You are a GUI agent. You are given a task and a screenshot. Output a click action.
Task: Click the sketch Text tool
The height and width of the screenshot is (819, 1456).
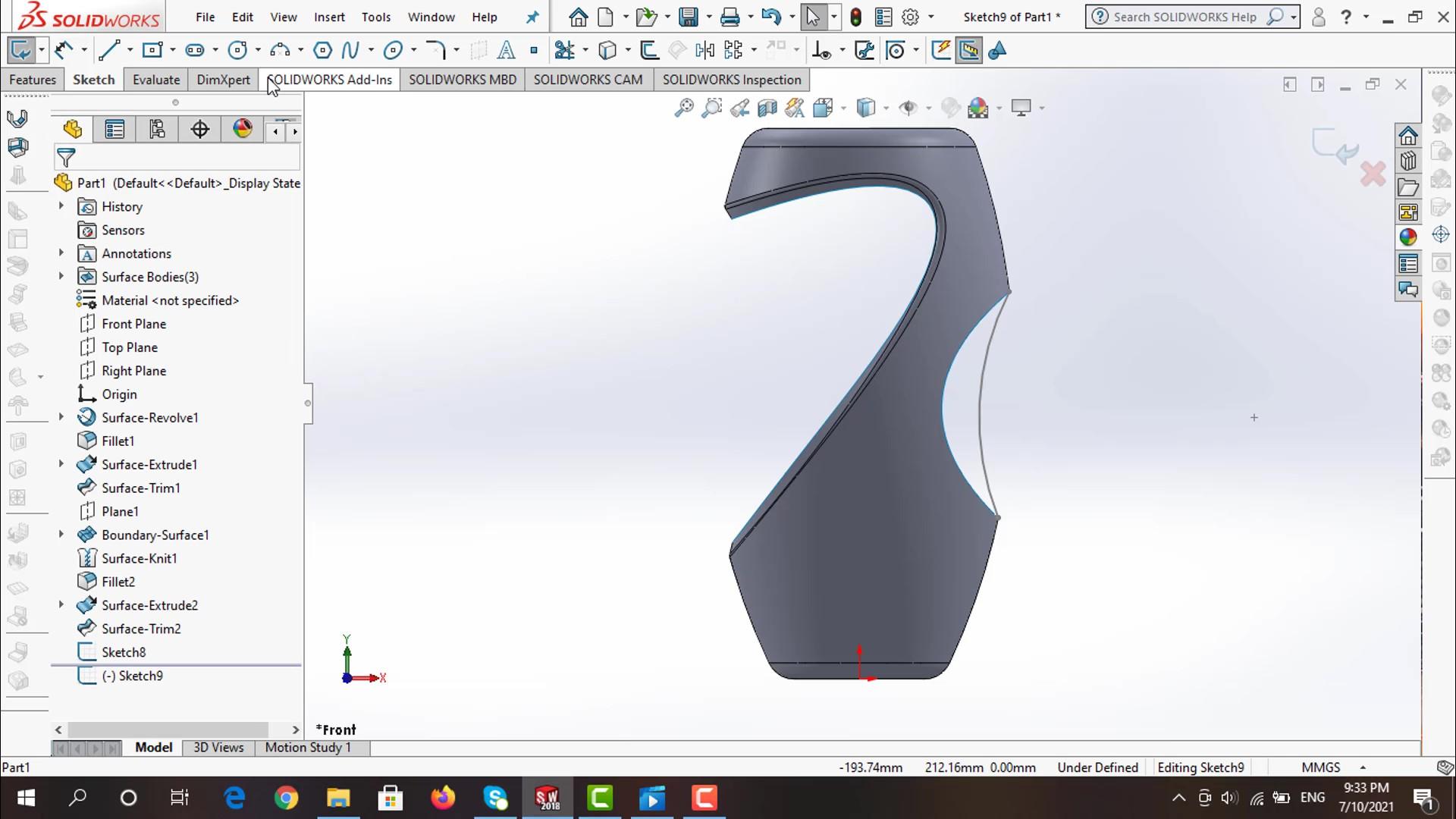(x=506, y=51)
